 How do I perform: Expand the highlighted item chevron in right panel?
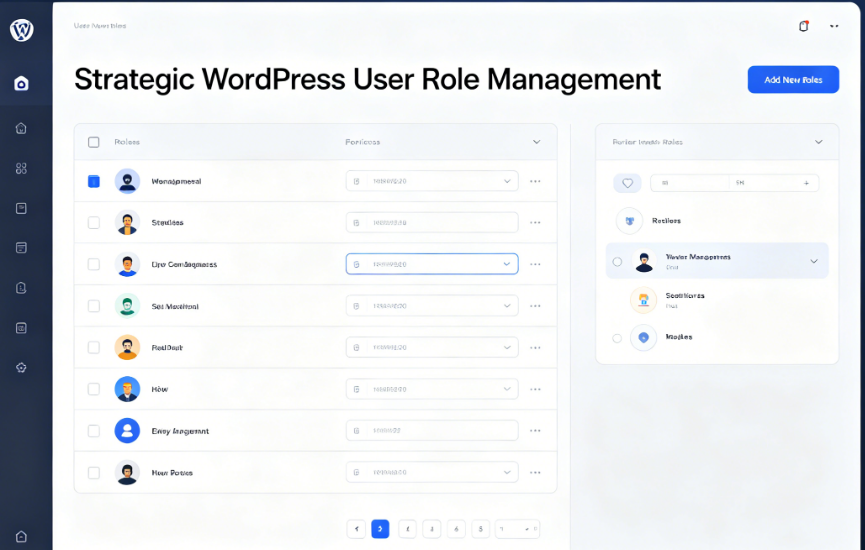coord(813,262)
